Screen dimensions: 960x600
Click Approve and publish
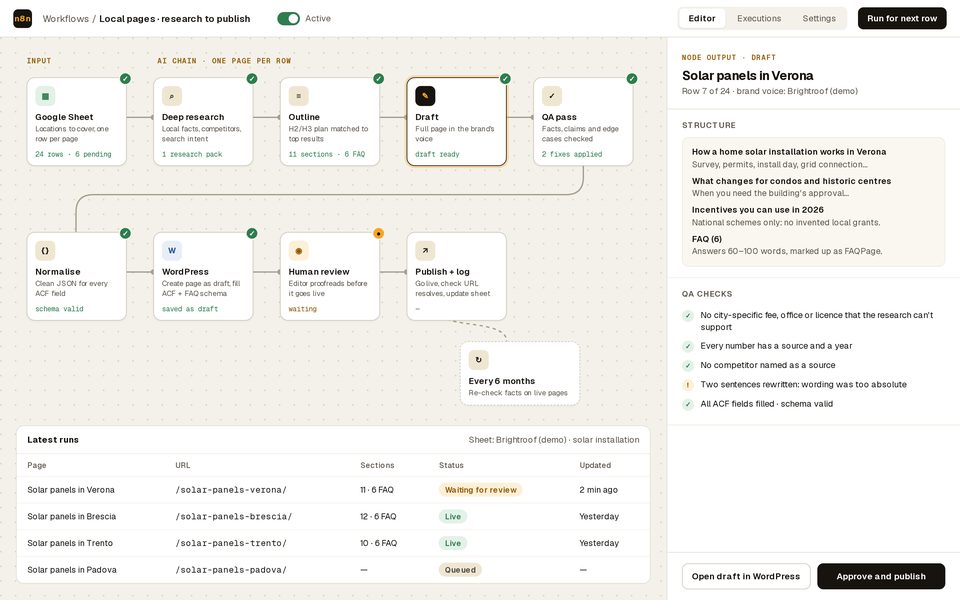[x=881, y=576]
